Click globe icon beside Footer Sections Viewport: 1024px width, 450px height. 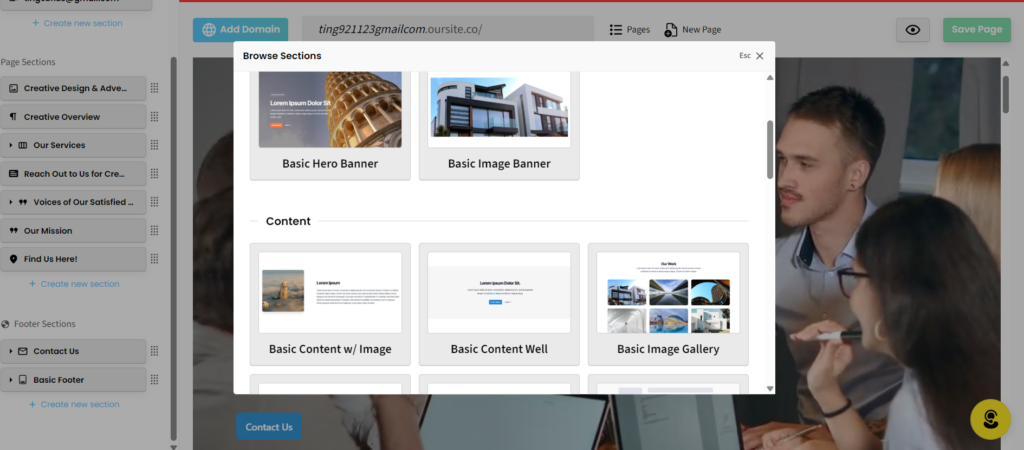pyautogui.click(x=6, y=324)
